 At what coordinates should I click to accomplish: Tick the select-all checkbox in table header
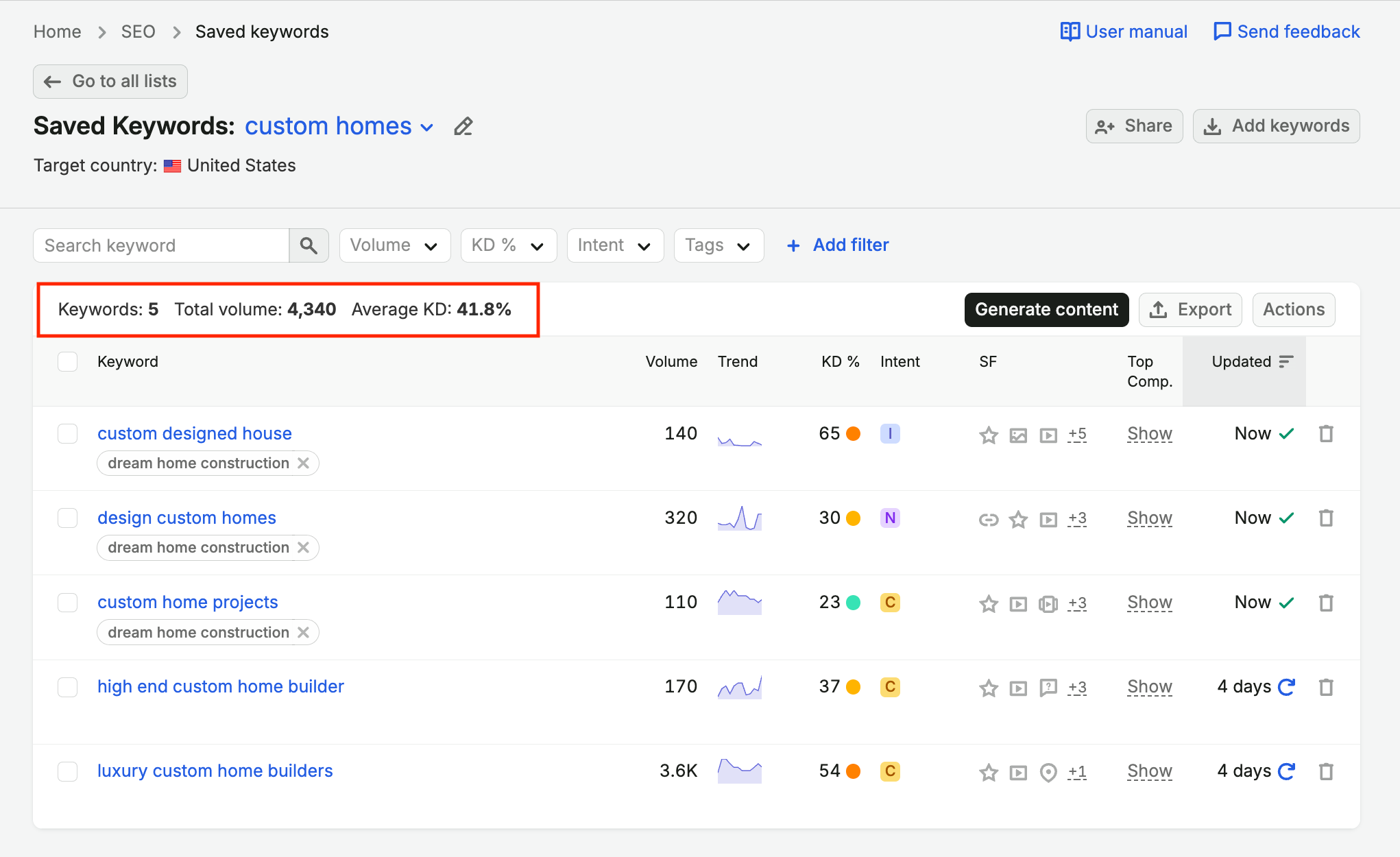coord(68,361)
